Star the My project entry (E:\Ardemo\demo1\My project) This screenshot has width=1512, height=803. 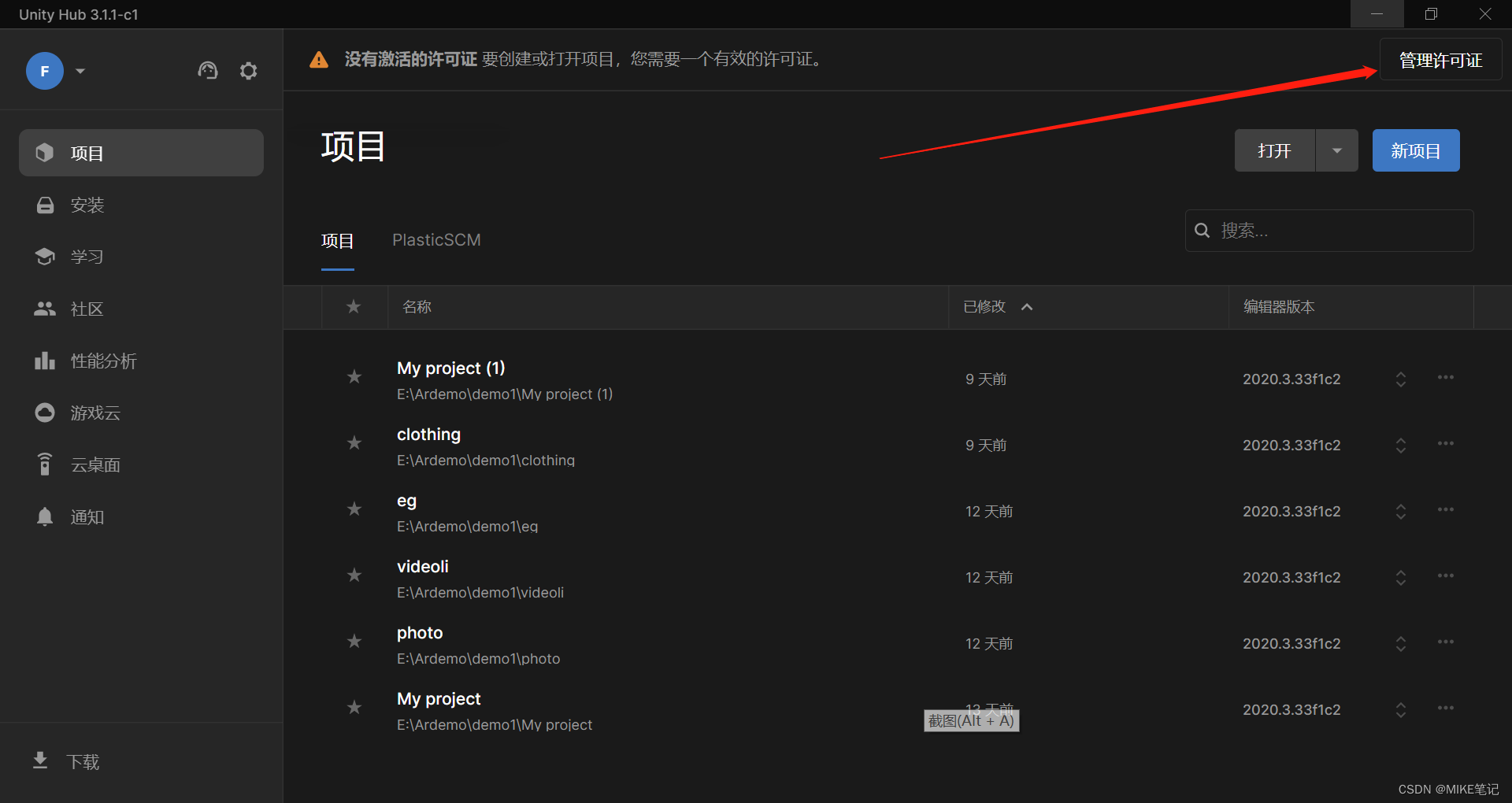354,708
